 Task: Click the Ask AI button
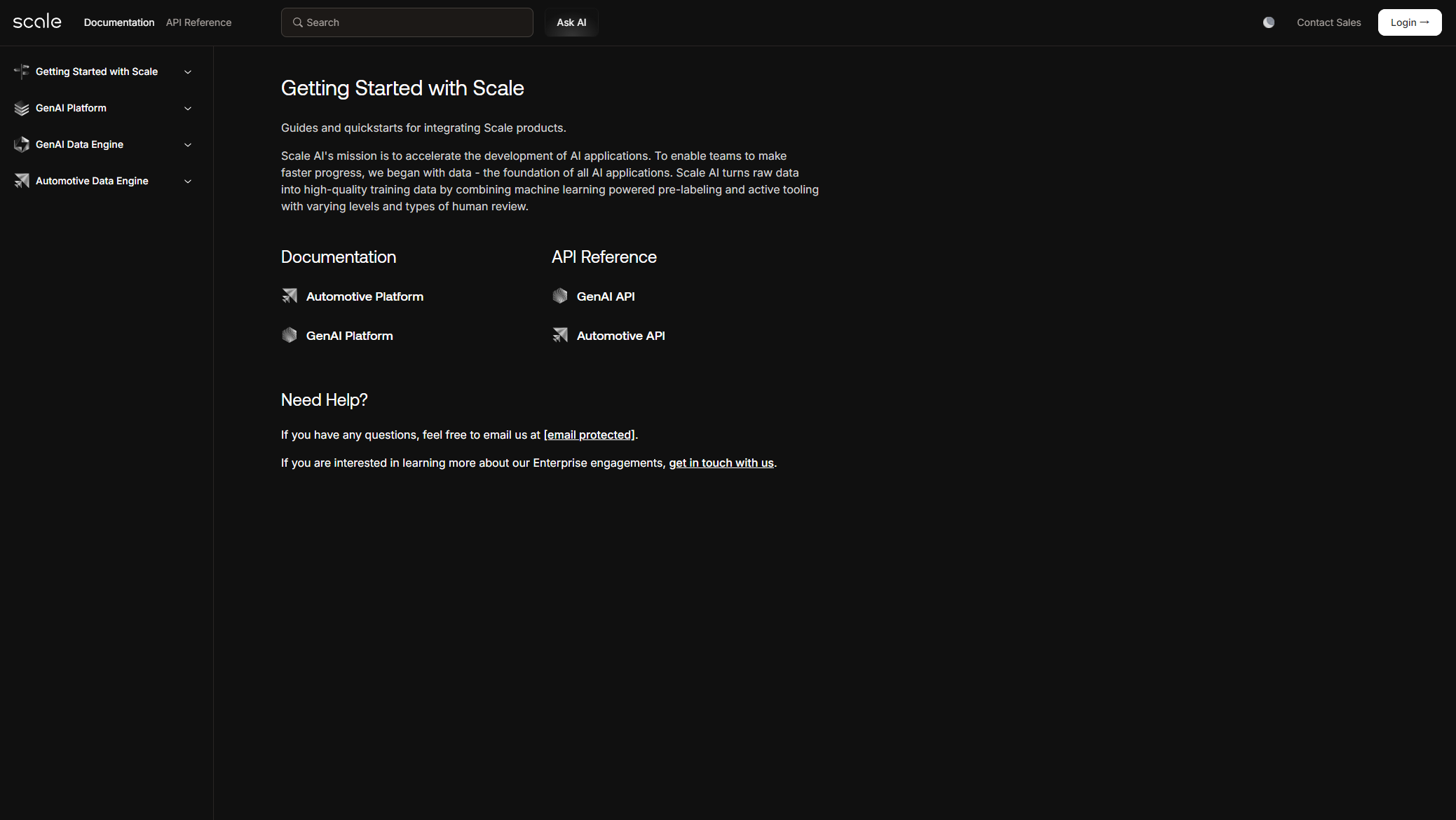click(x=571, y=22)
